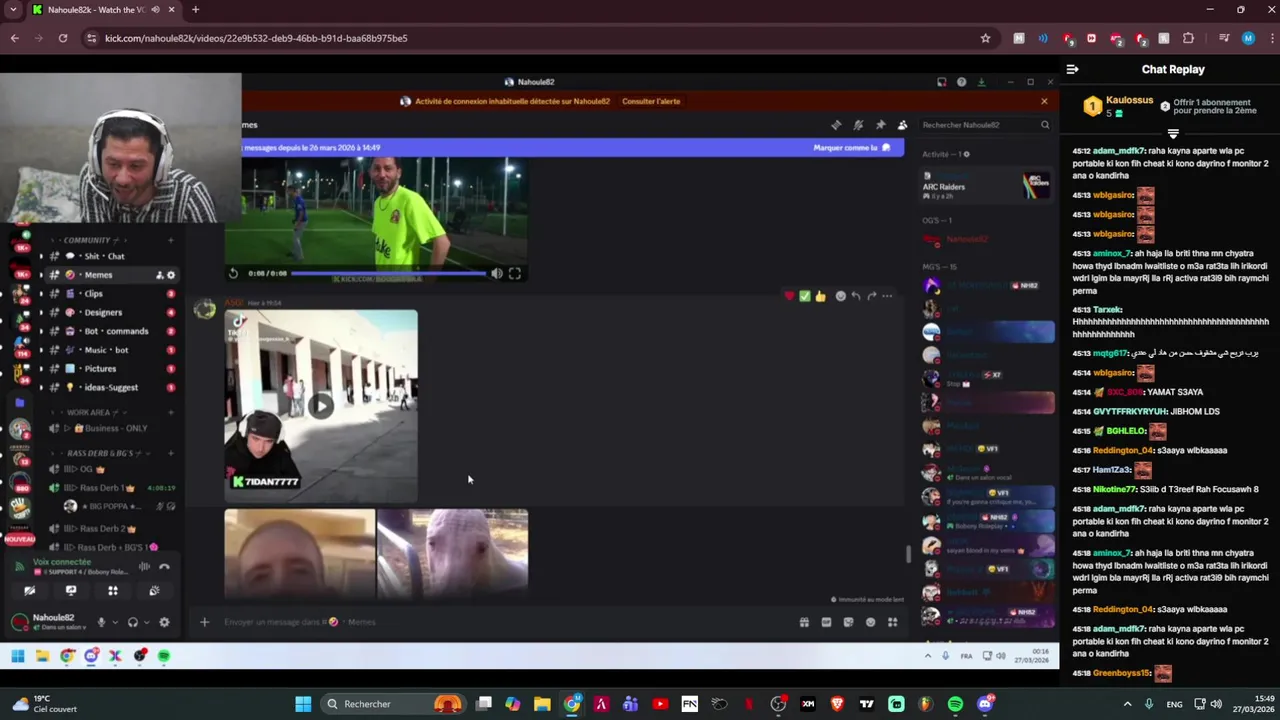Show hidden tray icons chevron
This screenshot has height=720, width=1280.
click(x=1127, y=704)
